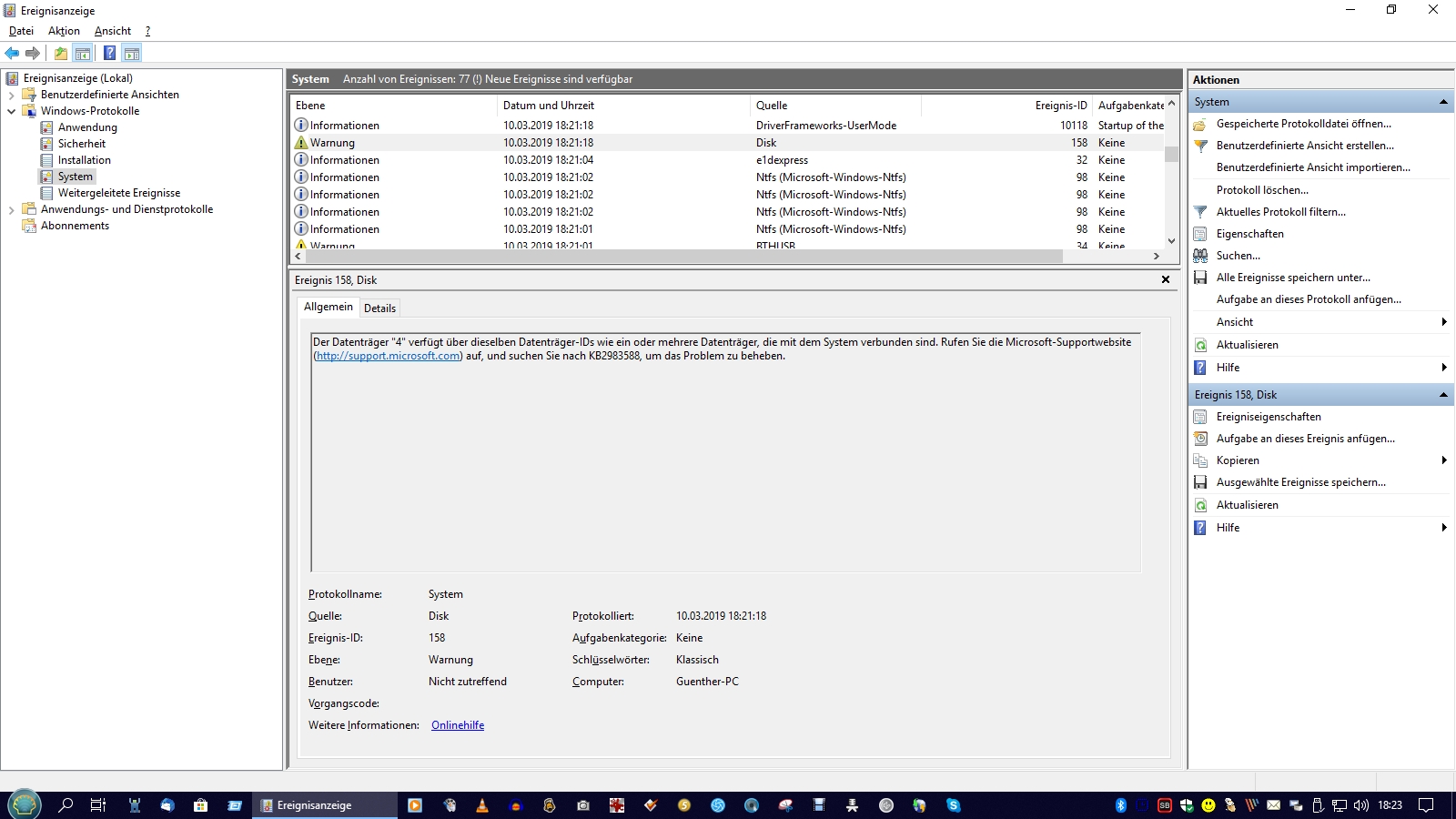Click Ausgewählte Ereignisse speichern icon

[1200, 482]
